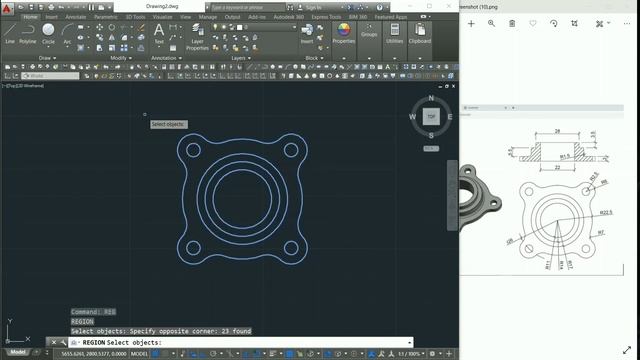Click the add plus icon in Photos

tap(471, 24)
